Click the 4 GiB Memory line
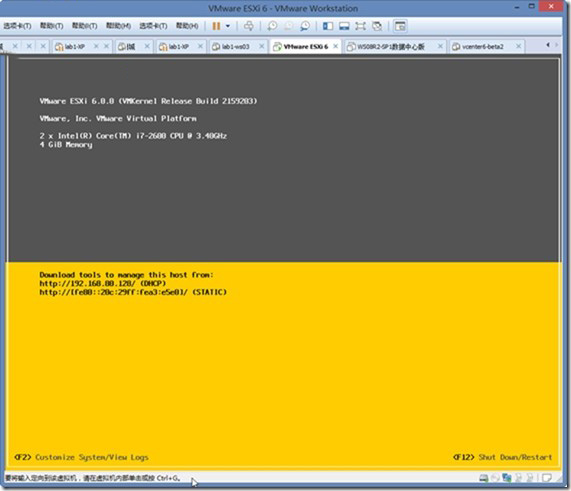This screenshot has width=571, height=491. point(66,145)
